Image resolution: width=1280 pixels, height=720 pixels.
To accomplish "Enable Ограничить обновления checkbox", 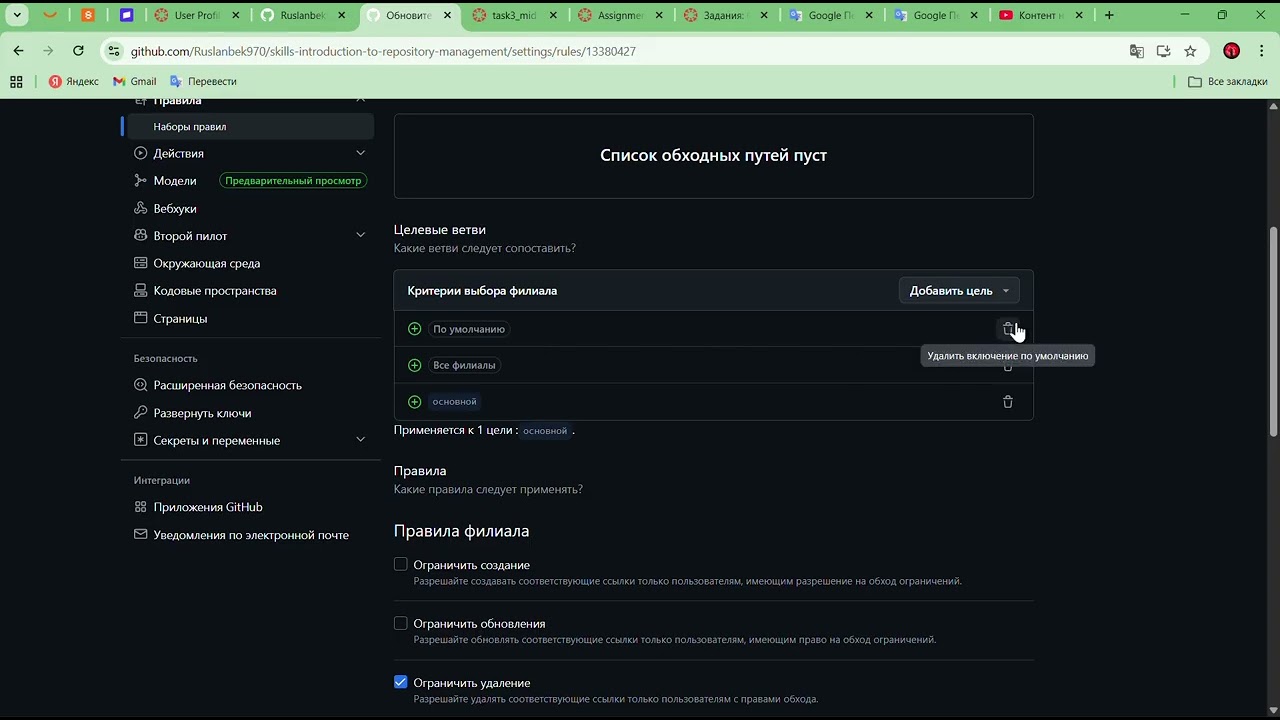I will [x=401, y=623].
